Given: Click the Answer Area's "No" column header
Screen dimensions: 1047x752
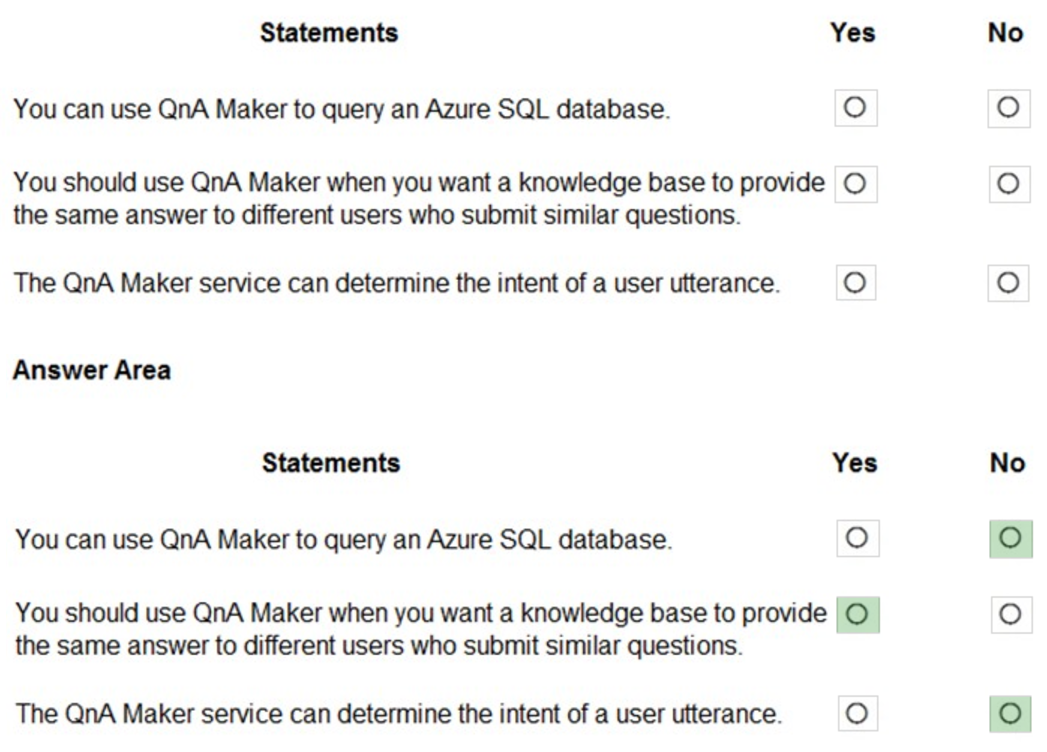Looking at the screenshot, I should pos(1007,463).
